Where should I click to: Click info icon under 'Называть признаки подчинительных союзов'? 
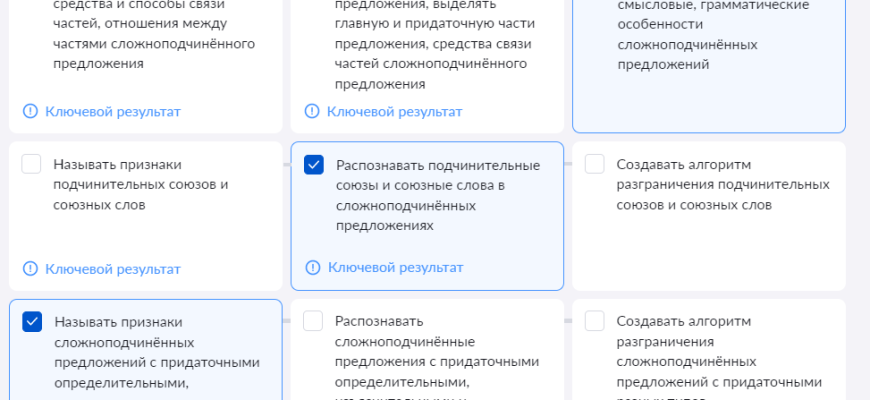30,269
